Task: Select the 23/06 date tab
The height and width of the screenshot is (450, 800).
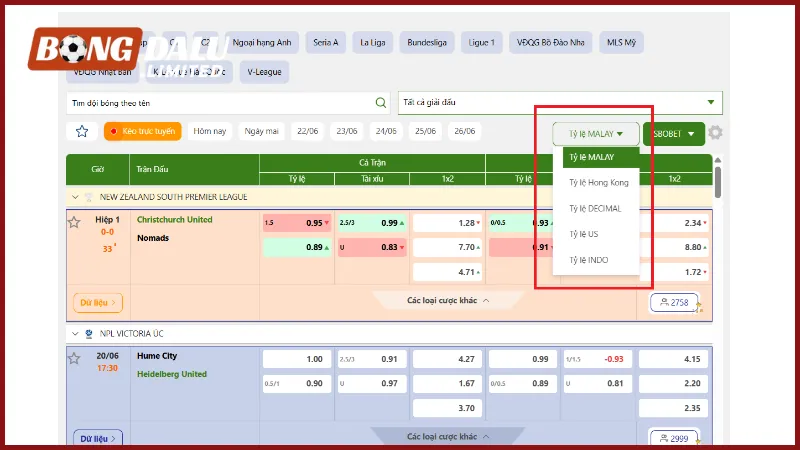Action: [x=347, y=131]
